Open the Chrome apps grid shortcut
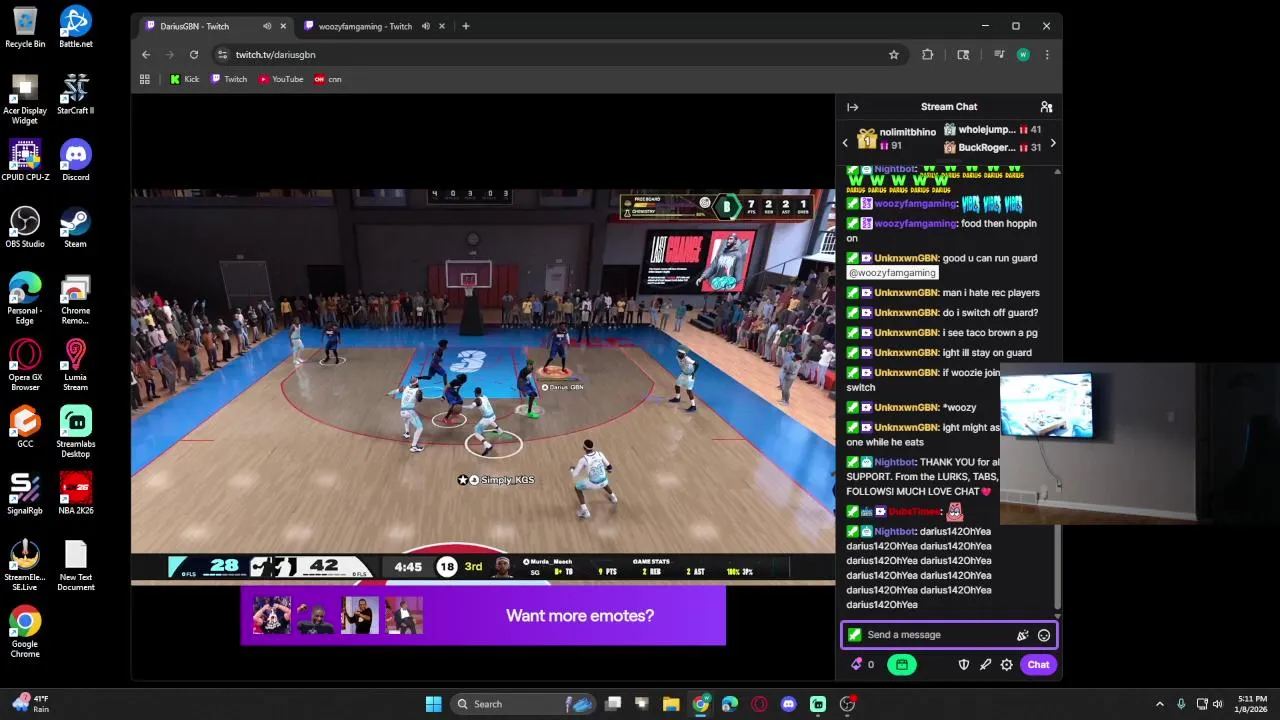The height and width of the screenshot is (720, 1280). [145, 79]
